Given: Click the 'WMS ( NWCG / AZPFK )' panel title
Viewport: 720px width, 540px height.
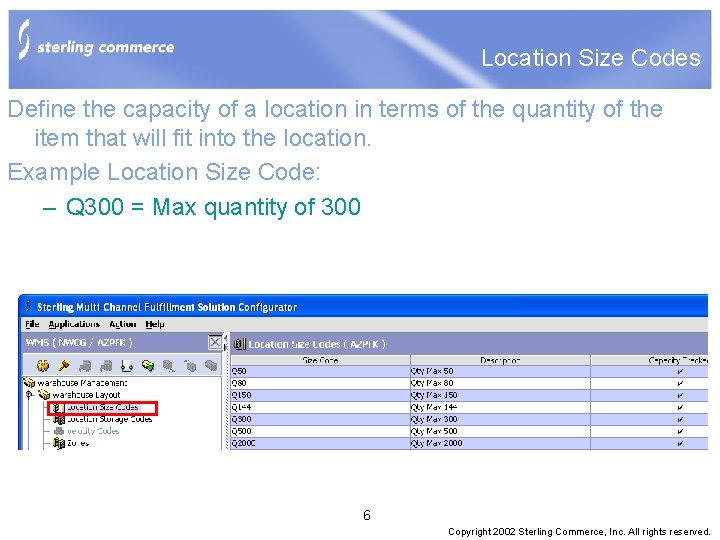Looking at the screenshot, I should (79, 343).
